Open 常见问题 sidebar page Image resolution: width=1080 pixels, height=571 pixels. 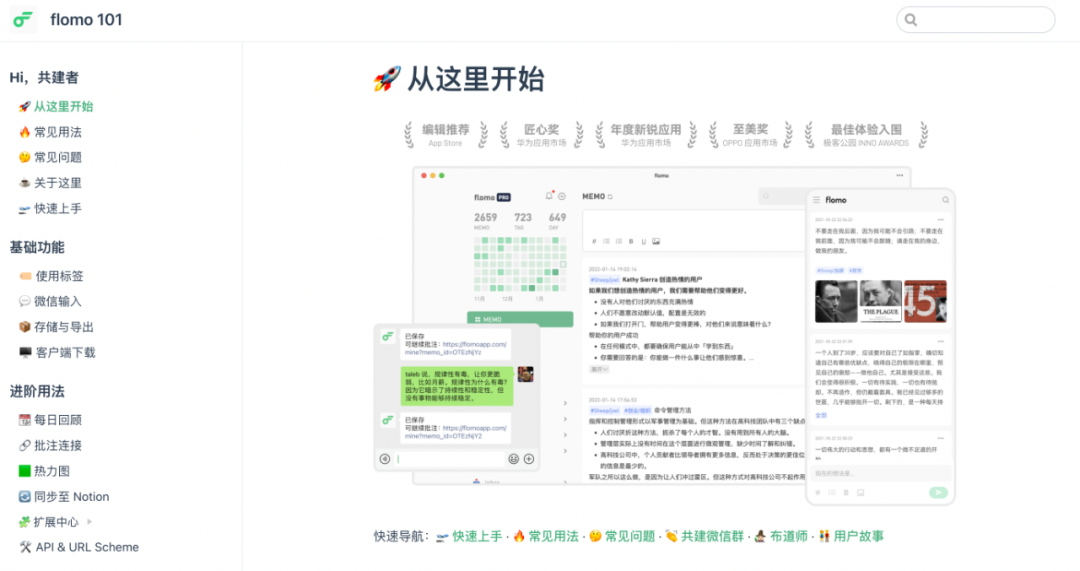[58, 158]
